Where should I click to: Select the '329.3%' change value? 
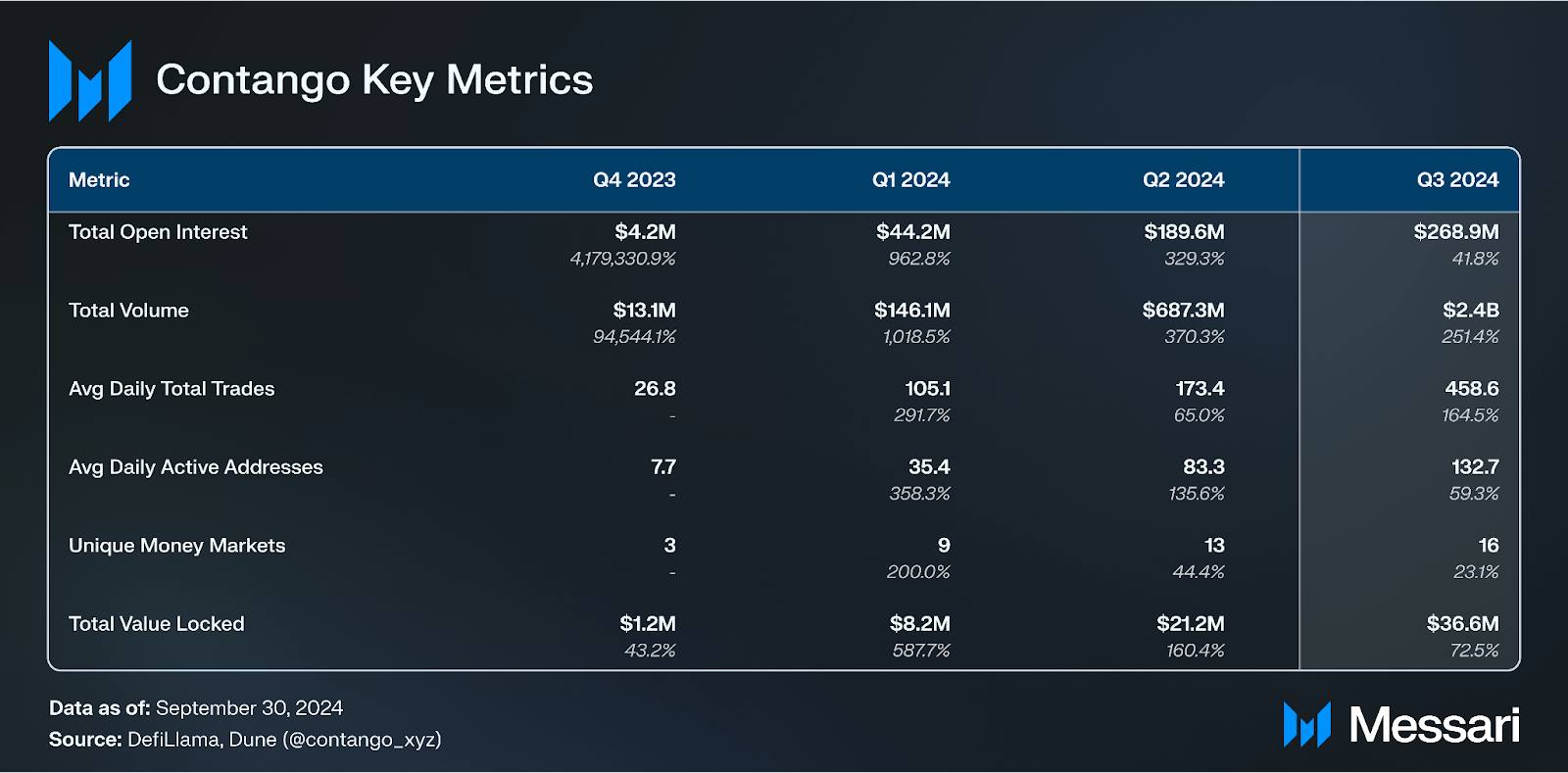(x=1195, y=259)
